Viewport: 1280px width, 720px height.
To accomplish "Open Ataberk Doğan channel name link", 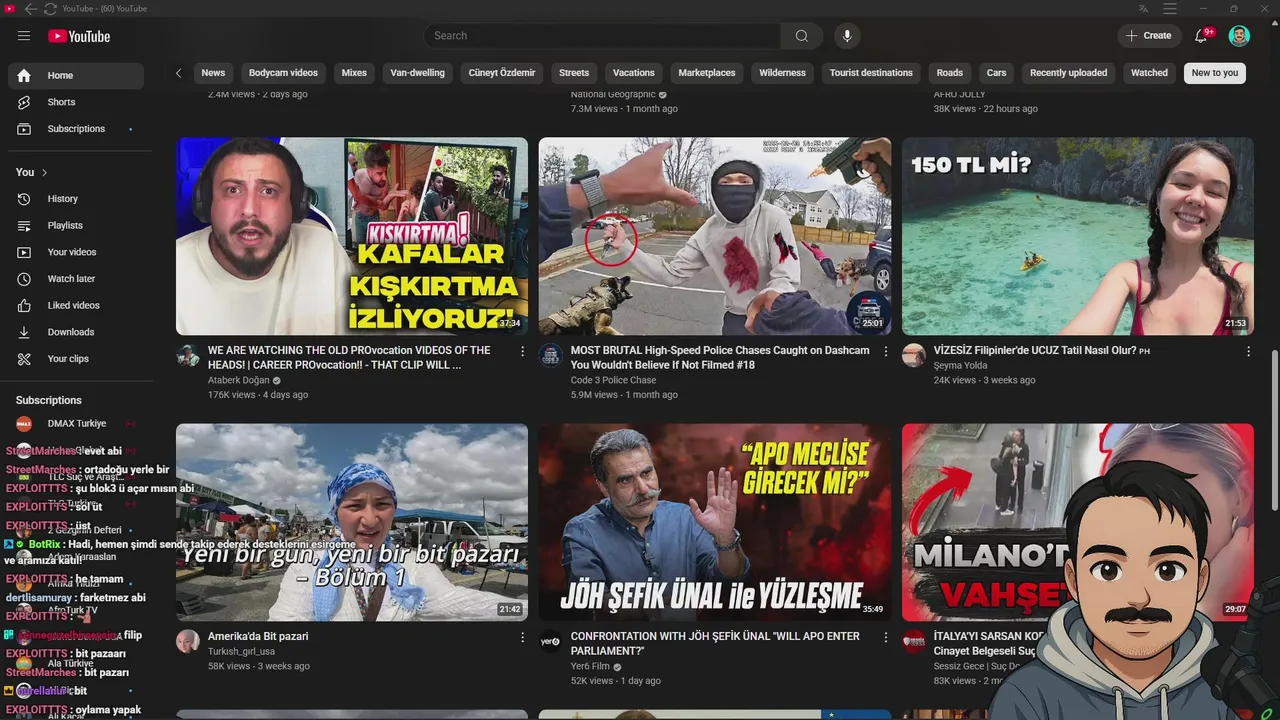I will click(238, 380).
